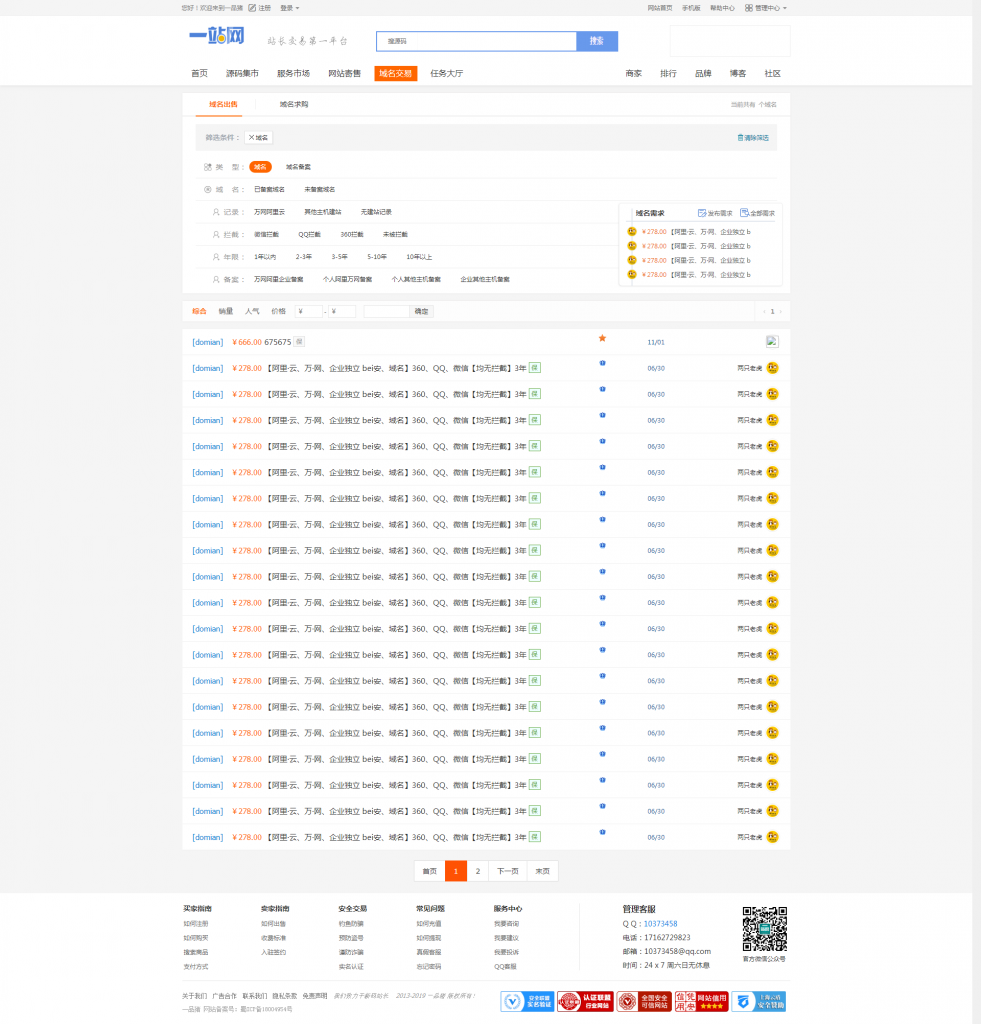Click the main search input field
The image size is (981, 1024).
(x=476, y=41)
